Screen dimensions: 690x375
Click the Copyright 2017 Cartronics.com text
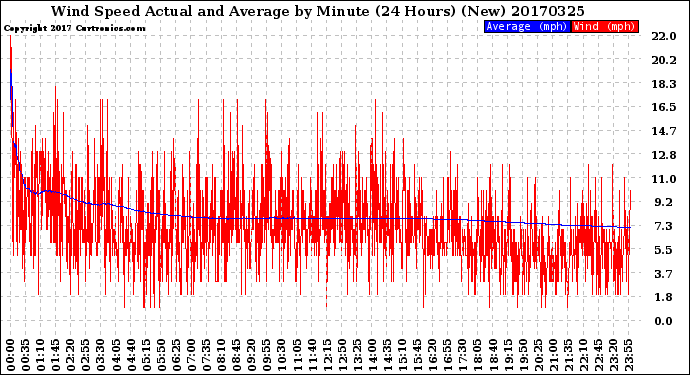[x=74, y=28]
